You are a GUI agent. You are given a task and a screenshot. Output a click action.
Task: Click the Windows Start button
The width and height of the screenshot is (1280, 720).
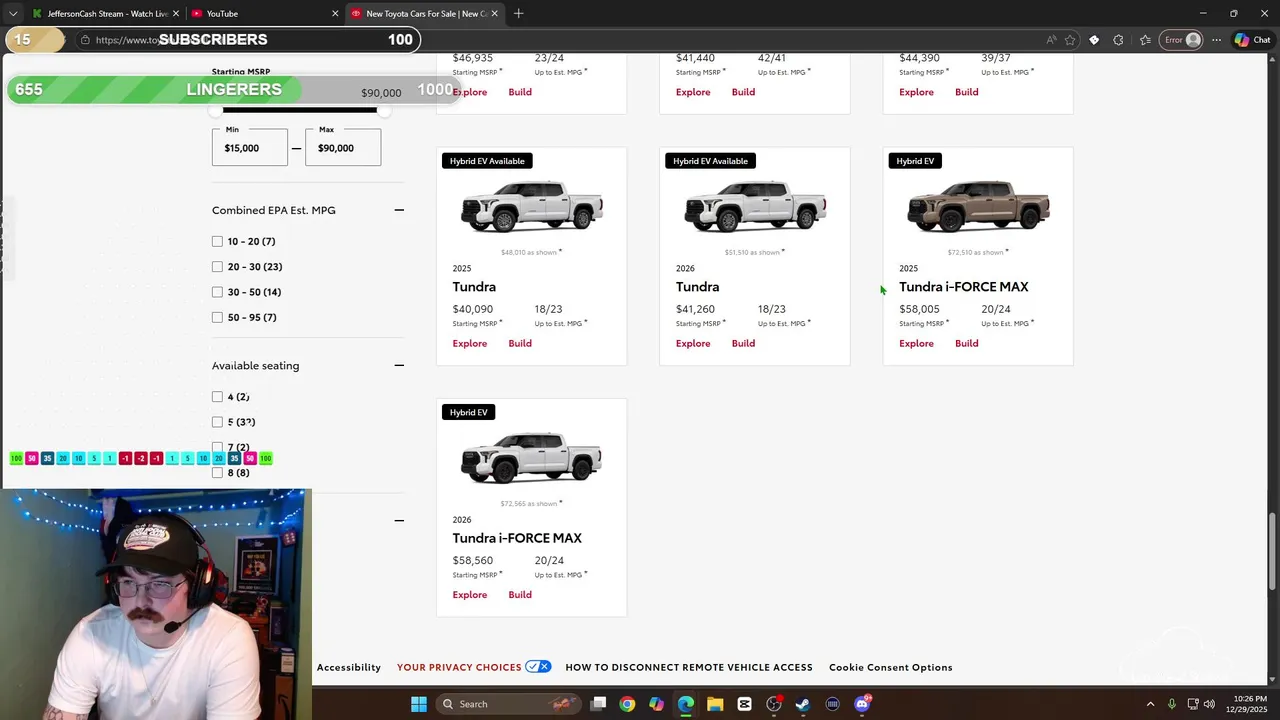point(419,704)
